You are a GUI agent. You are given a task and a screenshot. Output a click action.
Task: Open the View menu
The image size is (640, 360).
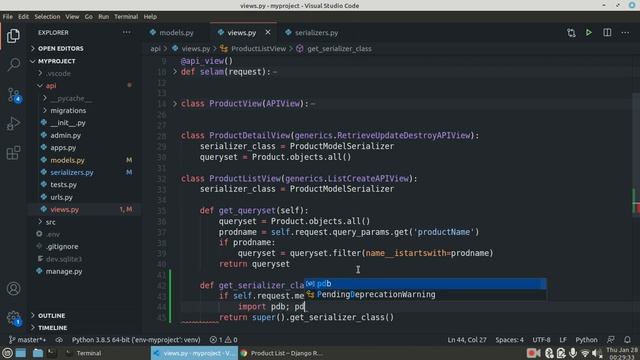pyautogui.click(x=72, y=17)
